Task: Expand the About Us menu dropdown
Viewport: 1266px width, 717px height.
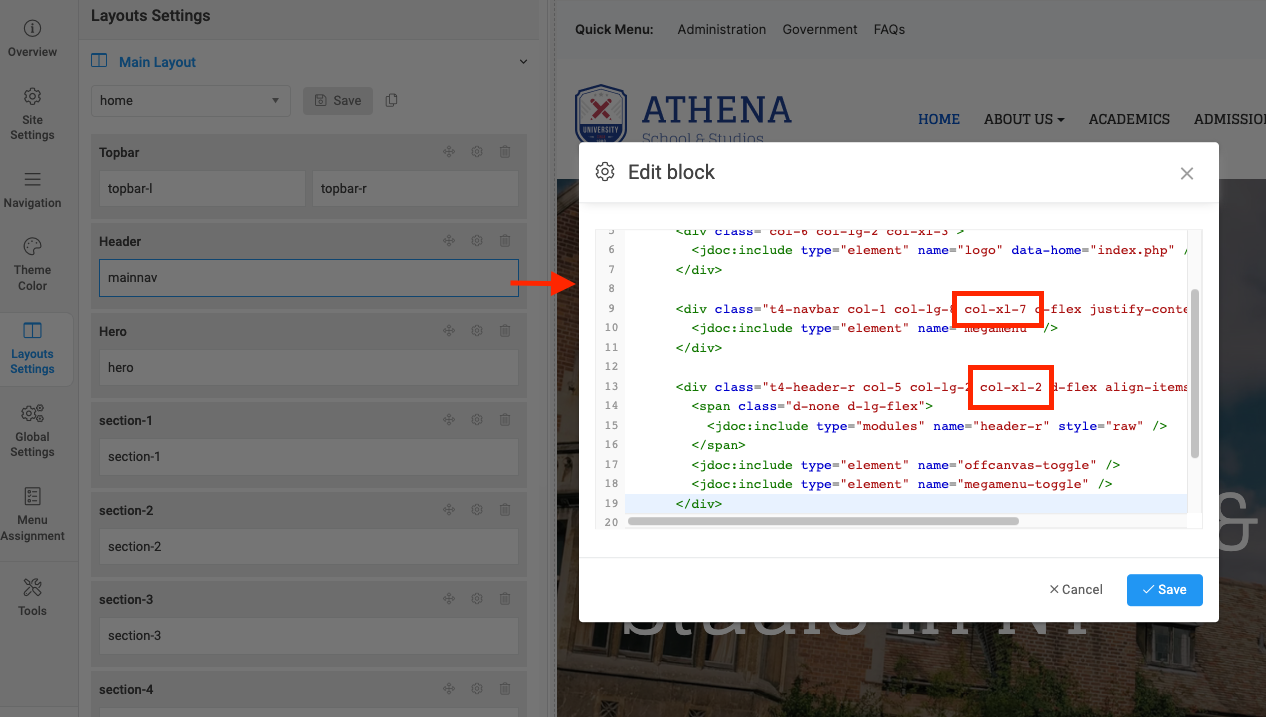Action: [x=1024, y=119]
